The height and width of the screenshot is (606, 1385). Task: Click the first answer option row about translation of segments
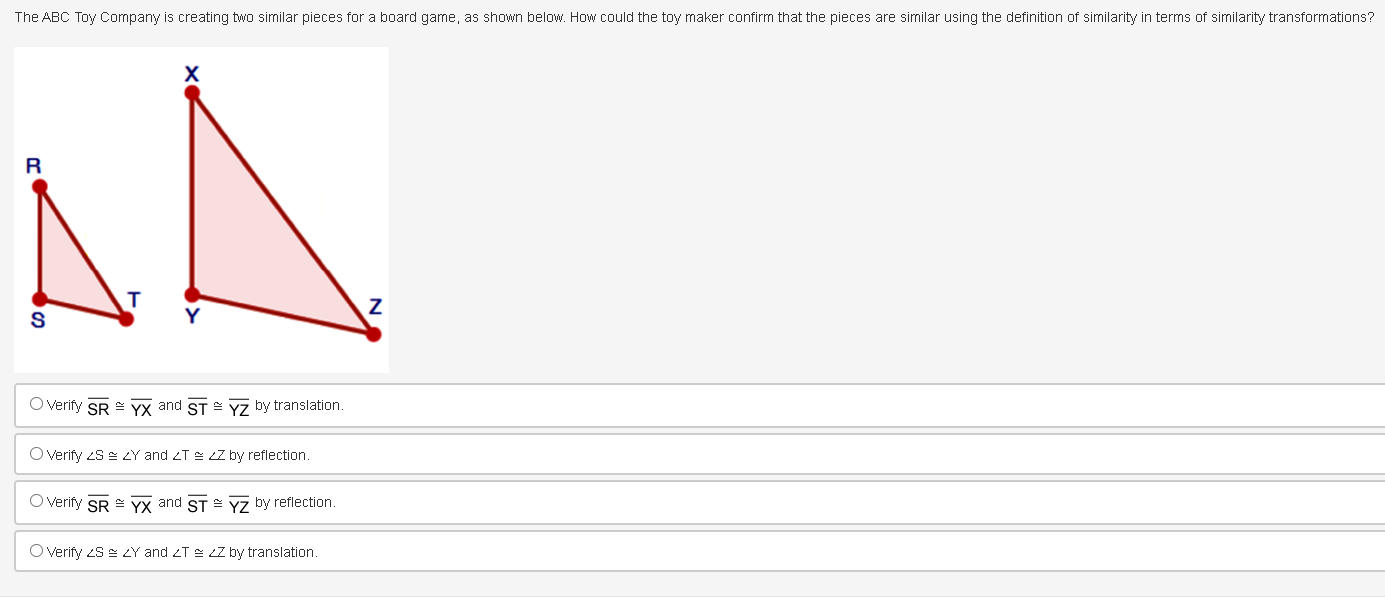200,404
